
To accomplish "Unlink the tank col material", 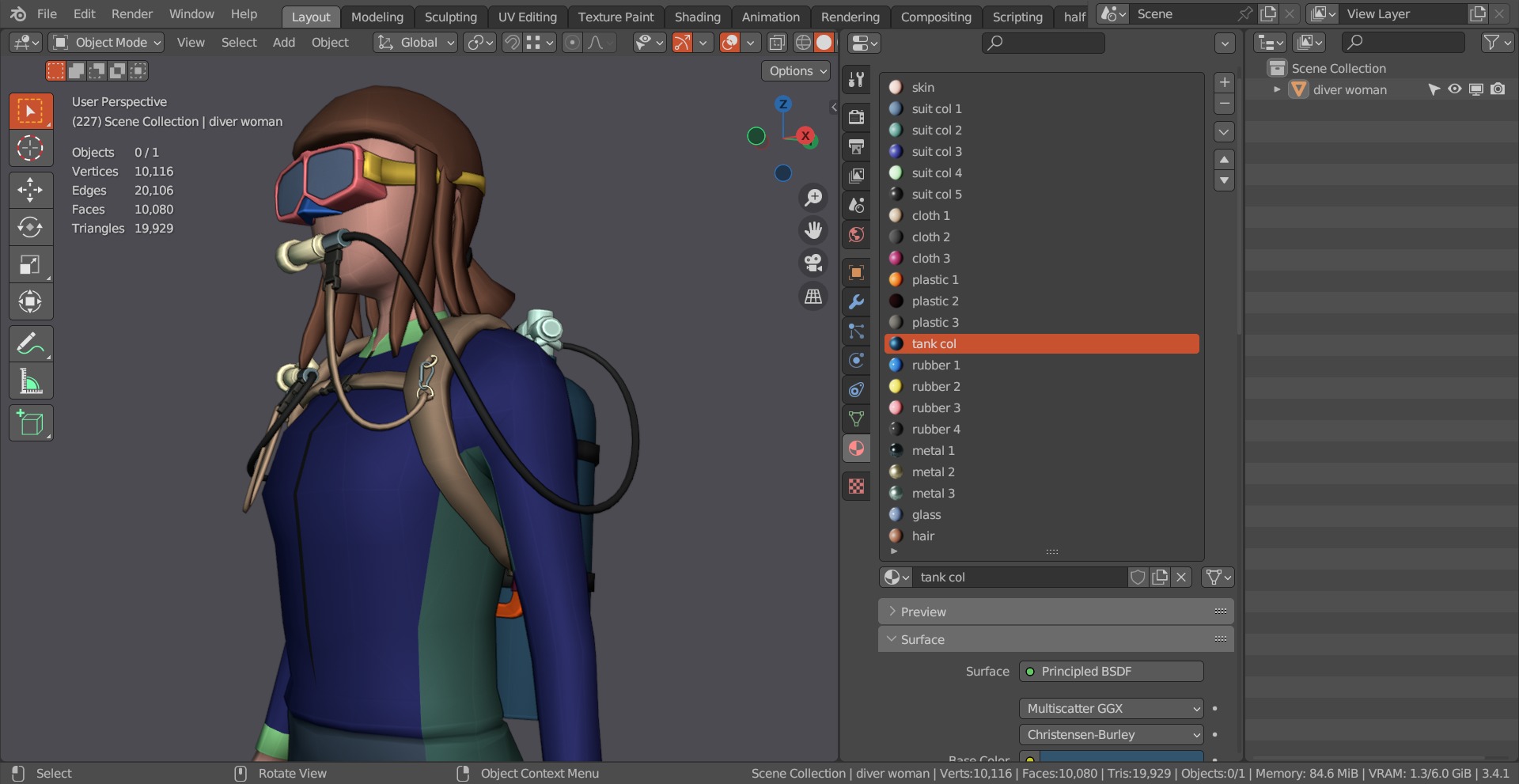I will (1181, 578).
